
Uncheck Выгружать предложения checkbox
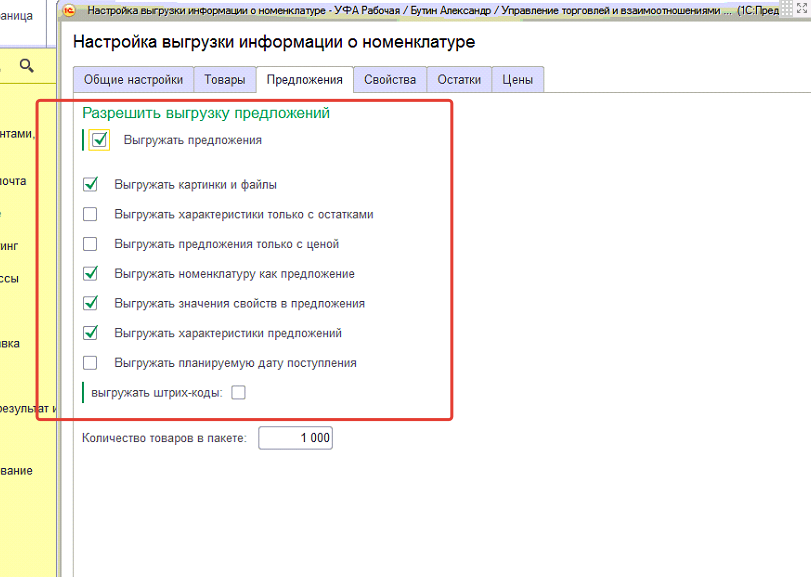99,141
